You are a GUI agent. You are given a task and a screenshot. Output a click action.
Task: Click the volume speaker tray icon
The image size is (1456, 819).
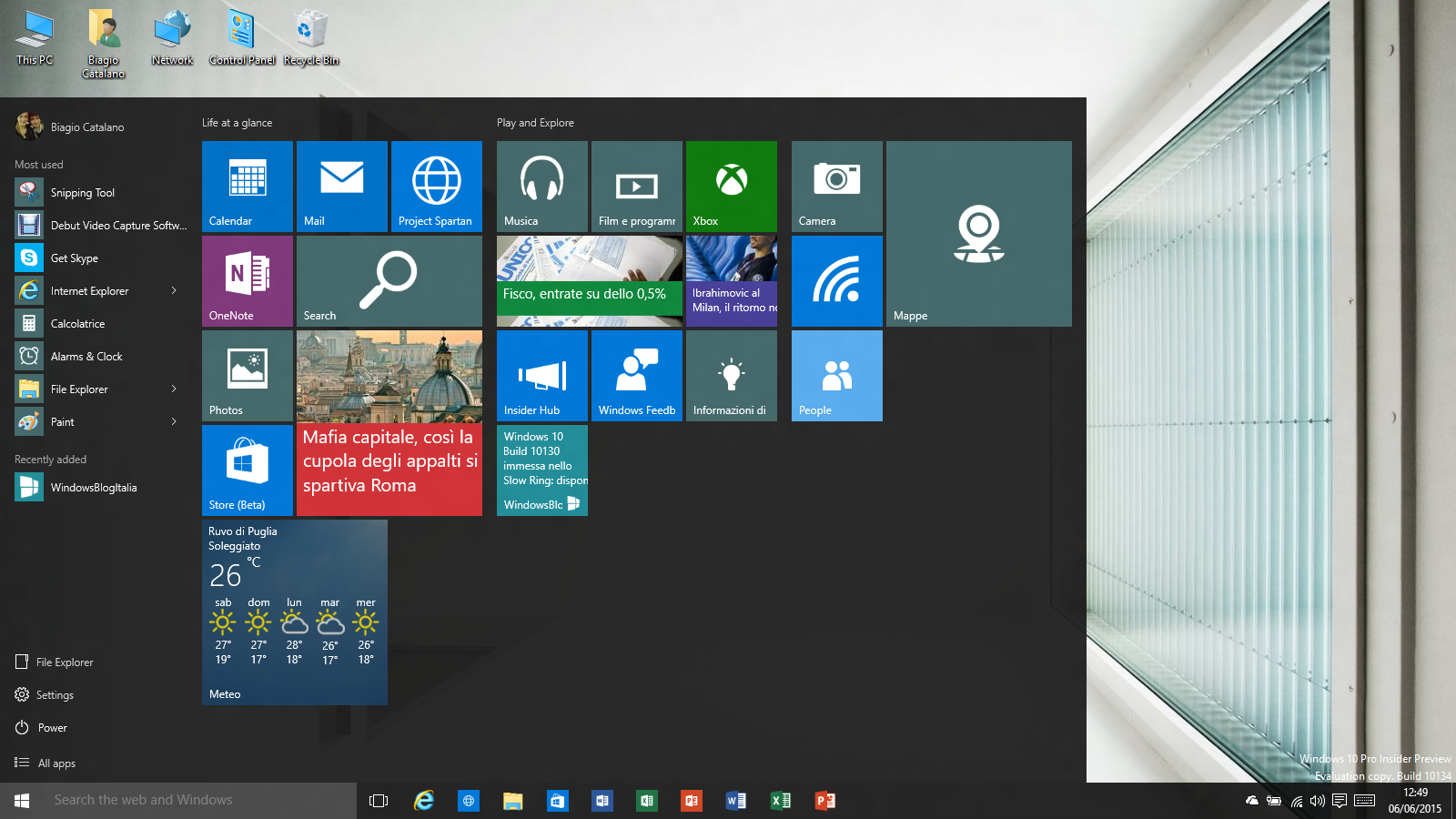pyautogui.click(x=1318, y=801)
